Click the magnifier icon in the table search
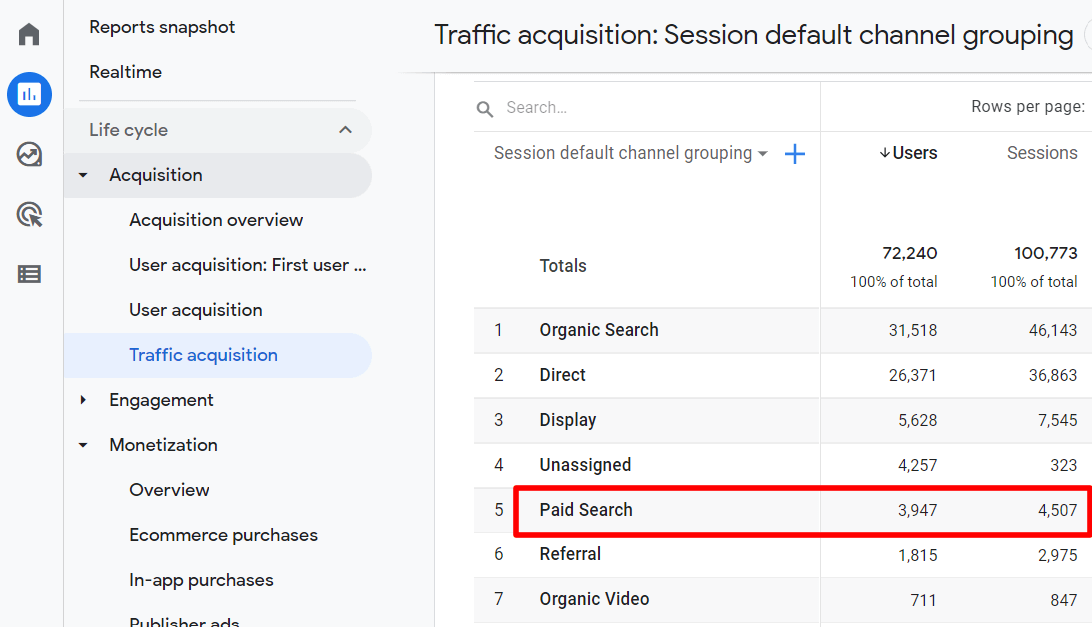 click(485, 107)
